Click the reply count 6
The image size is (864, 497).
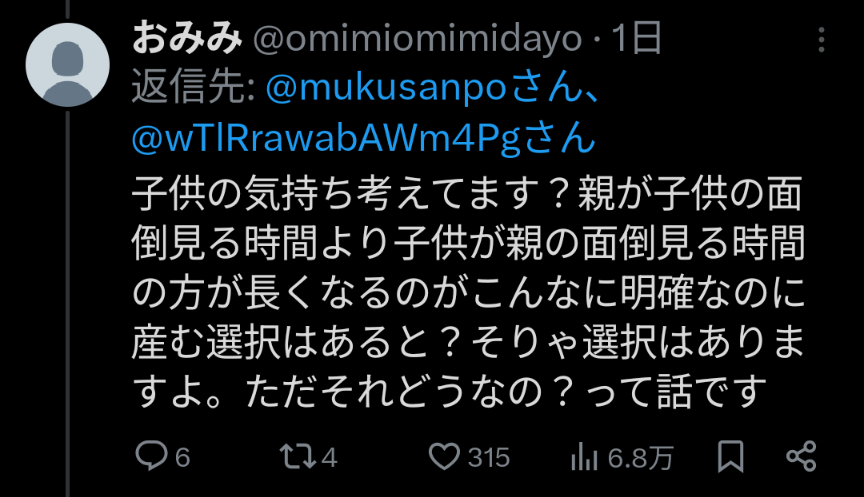click(x=182, y=457)
